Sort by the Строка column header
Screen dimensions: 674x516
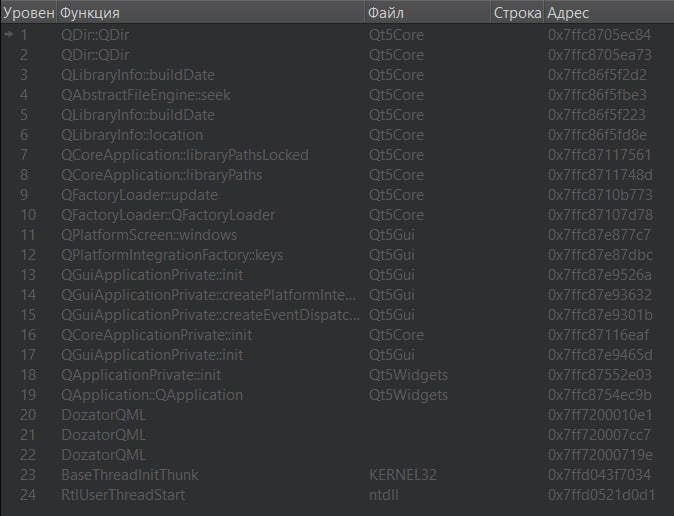coord(517,13)
